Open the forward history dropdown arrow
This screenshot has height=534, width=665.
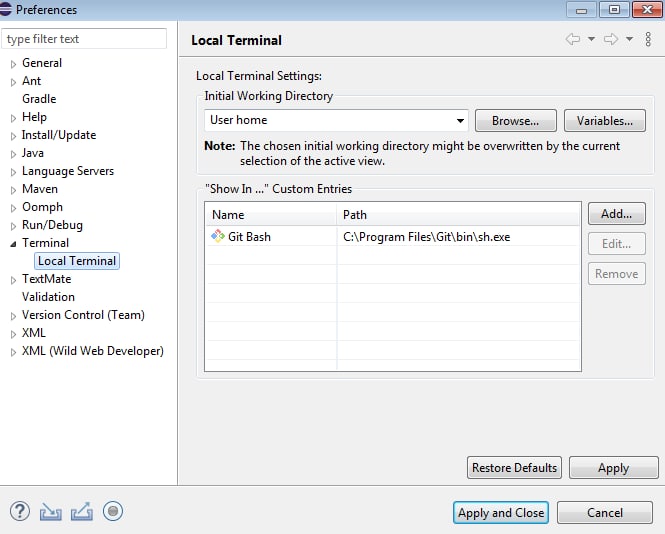click(629, 39)
